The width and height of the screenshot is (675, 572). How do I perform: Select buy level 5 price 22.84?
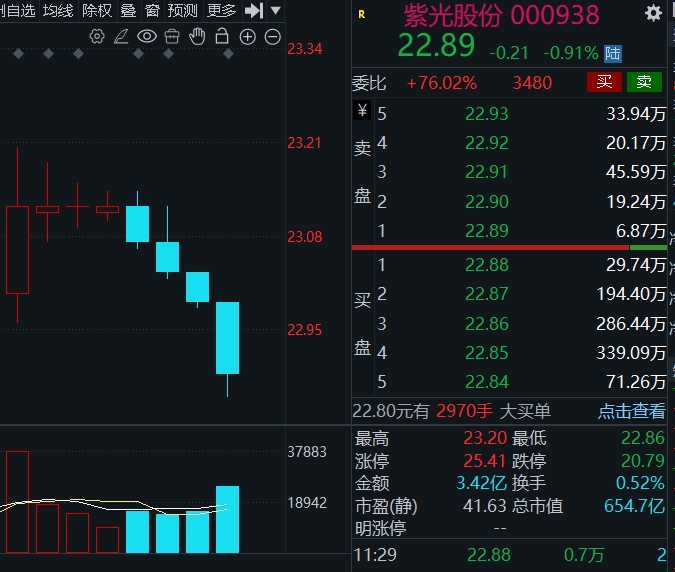(x=486, y=382)
